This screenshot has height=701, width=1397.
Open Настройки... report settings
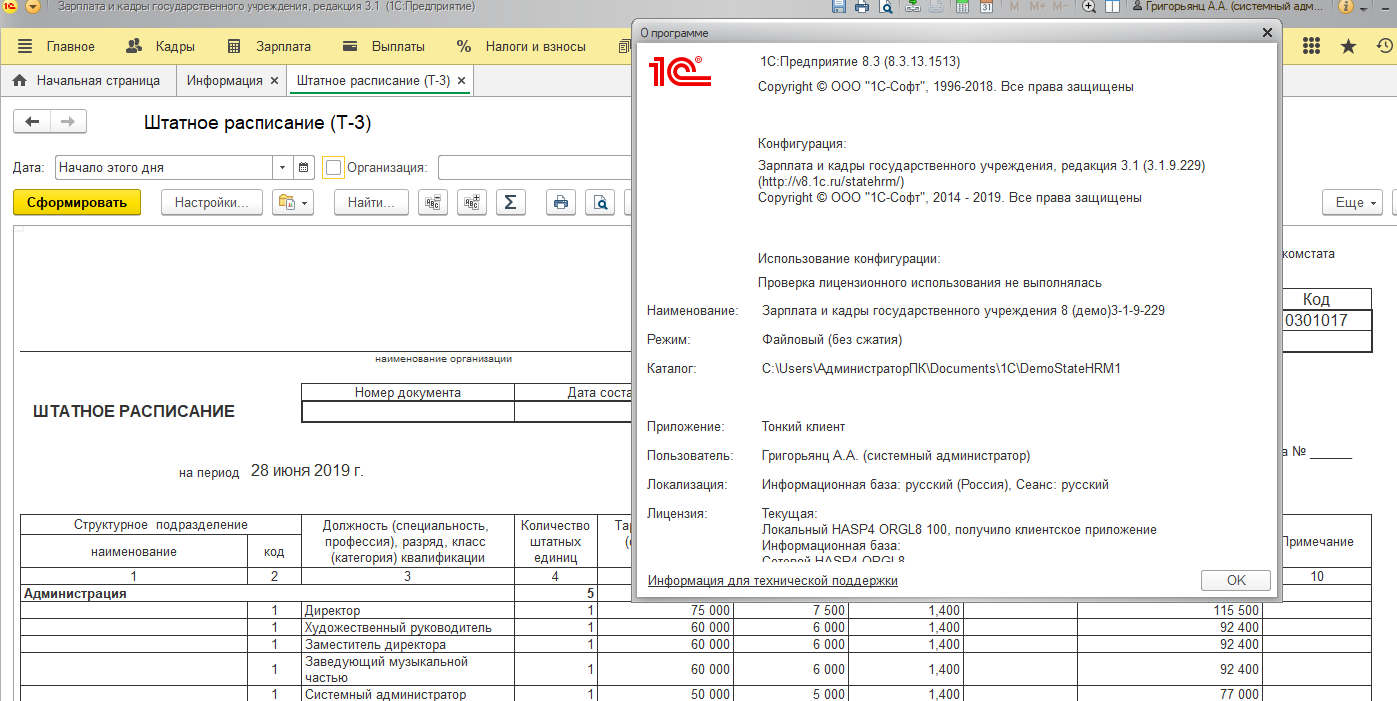211,202
